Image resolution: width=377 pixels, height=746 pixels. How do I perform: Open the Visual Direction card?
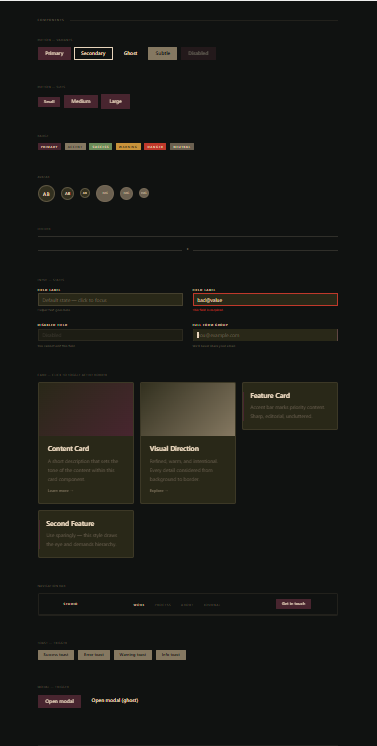(x=188, y=443)
